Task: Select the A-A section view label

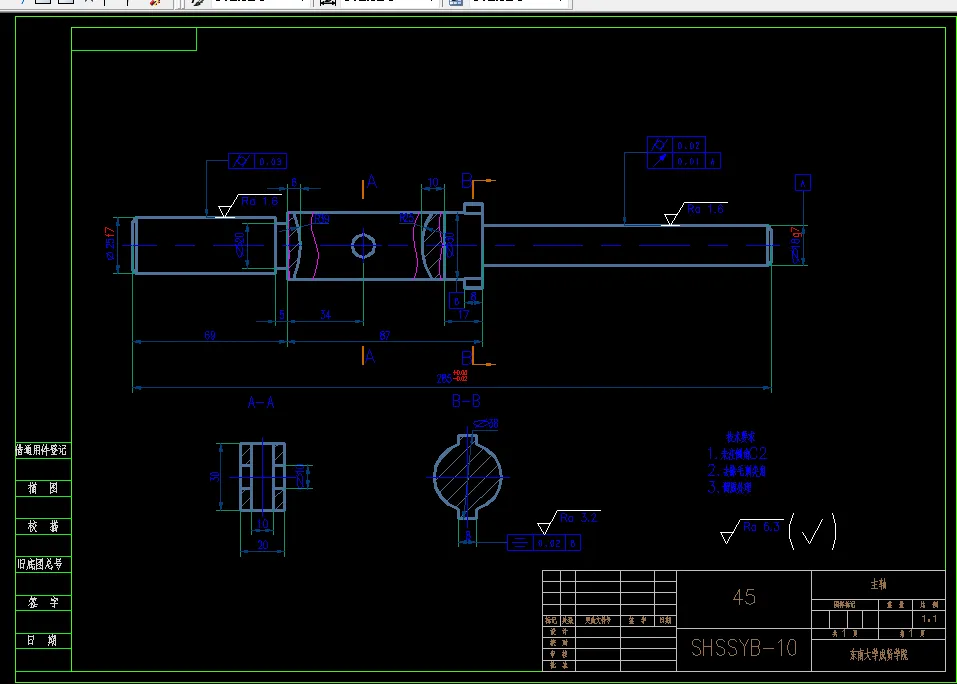Action: click(x=261, y=403)
